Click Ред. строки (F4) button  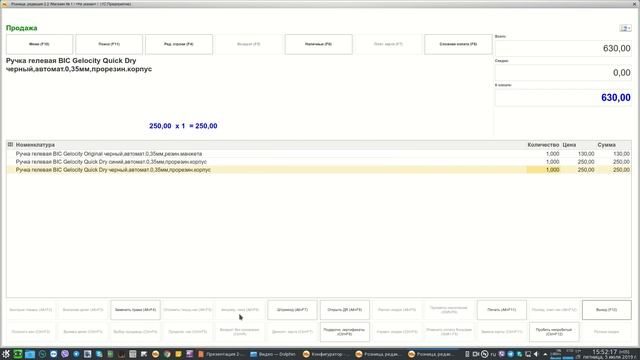[179, 44]
